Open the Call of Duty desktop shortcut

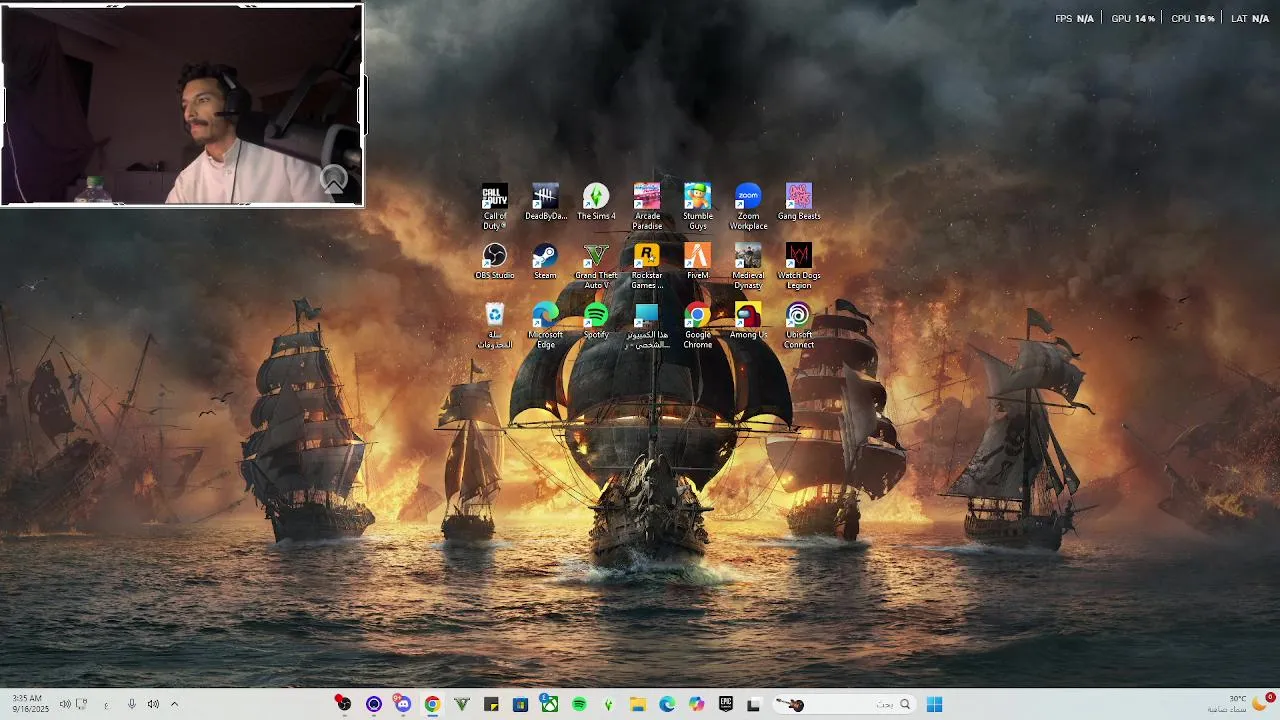click(495, 206)
